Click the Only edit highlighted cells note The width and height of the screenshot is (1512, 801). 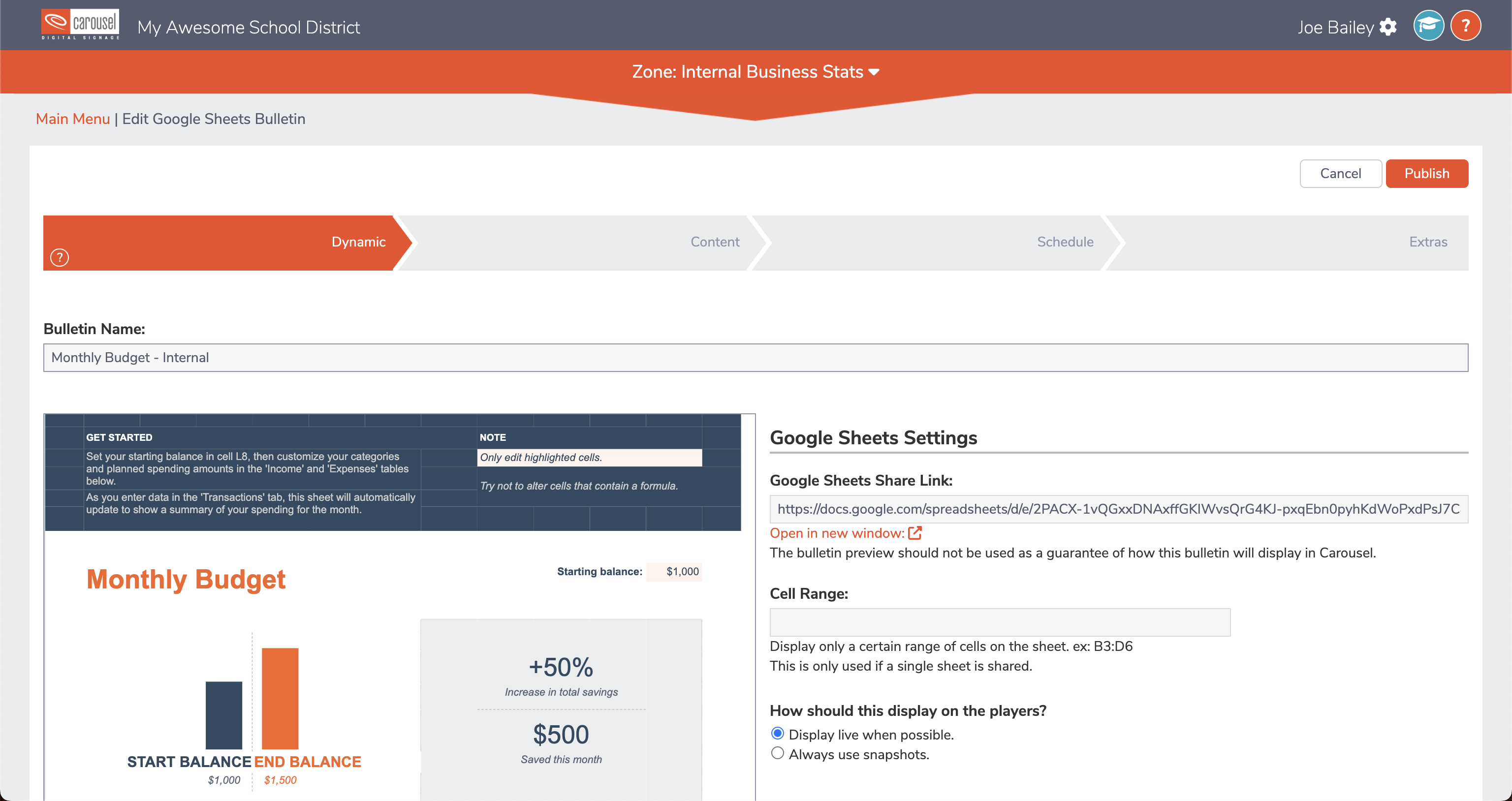pos(589,458)
